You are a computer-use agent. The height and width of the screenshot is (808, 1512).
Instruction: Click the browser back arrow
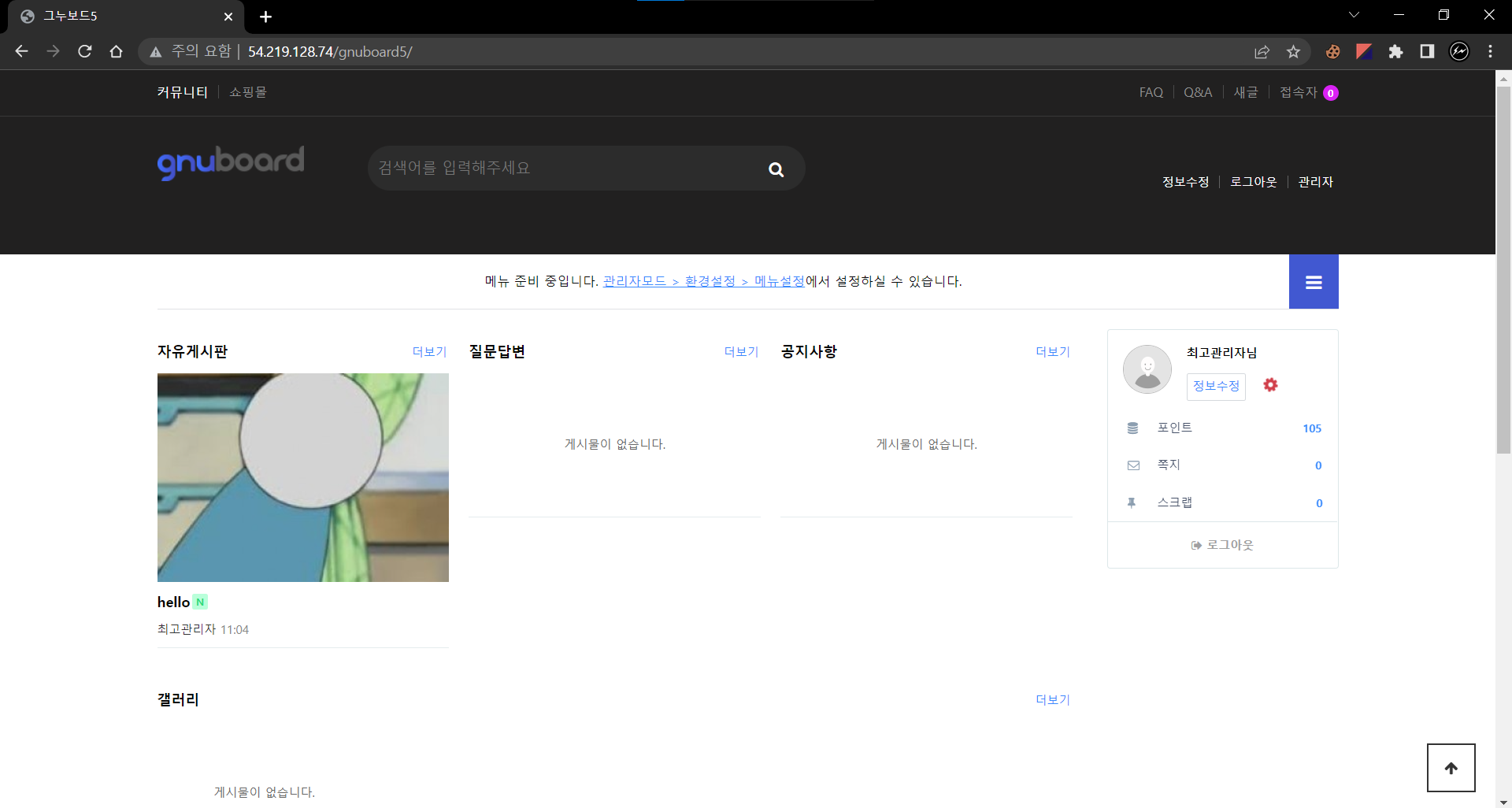click(21, 51)
